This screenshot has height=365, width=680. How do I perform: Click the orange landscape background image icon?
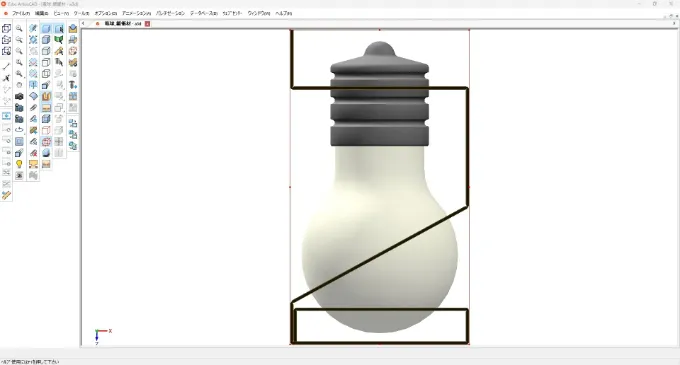tap(46, 164)
